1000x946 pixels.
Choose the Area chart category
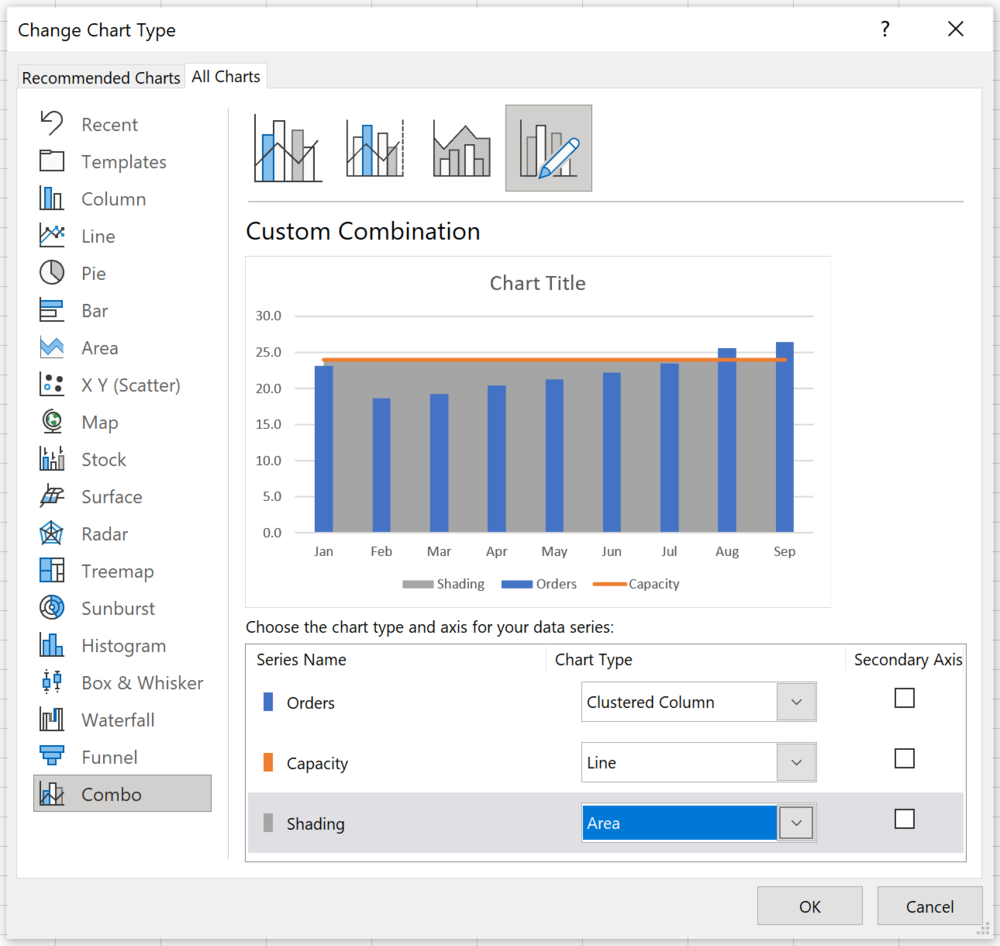click(100, 347)
